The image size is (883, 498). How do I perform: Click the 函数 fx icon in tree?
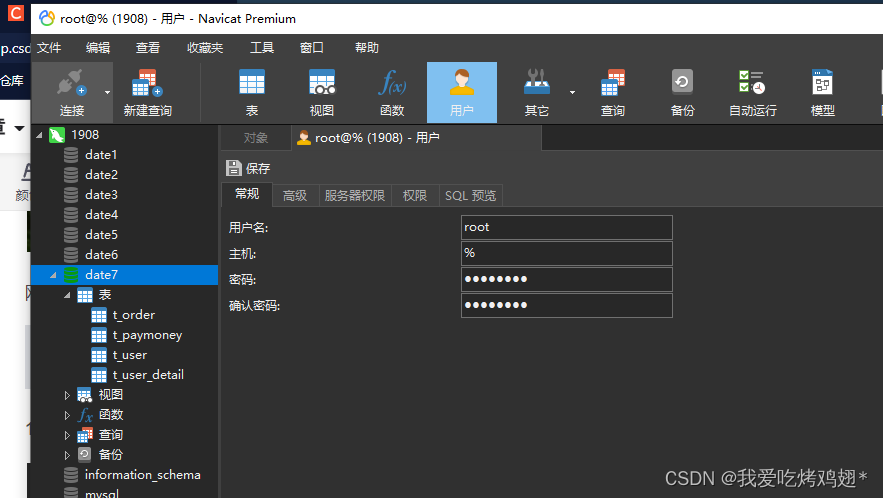click(84, 415)
